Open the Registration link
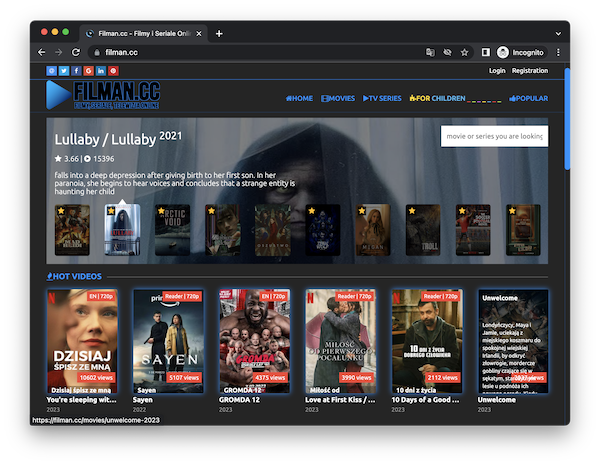Image resolution: width=600 pixels, height=465 pixels. click(x=530, y=71)
